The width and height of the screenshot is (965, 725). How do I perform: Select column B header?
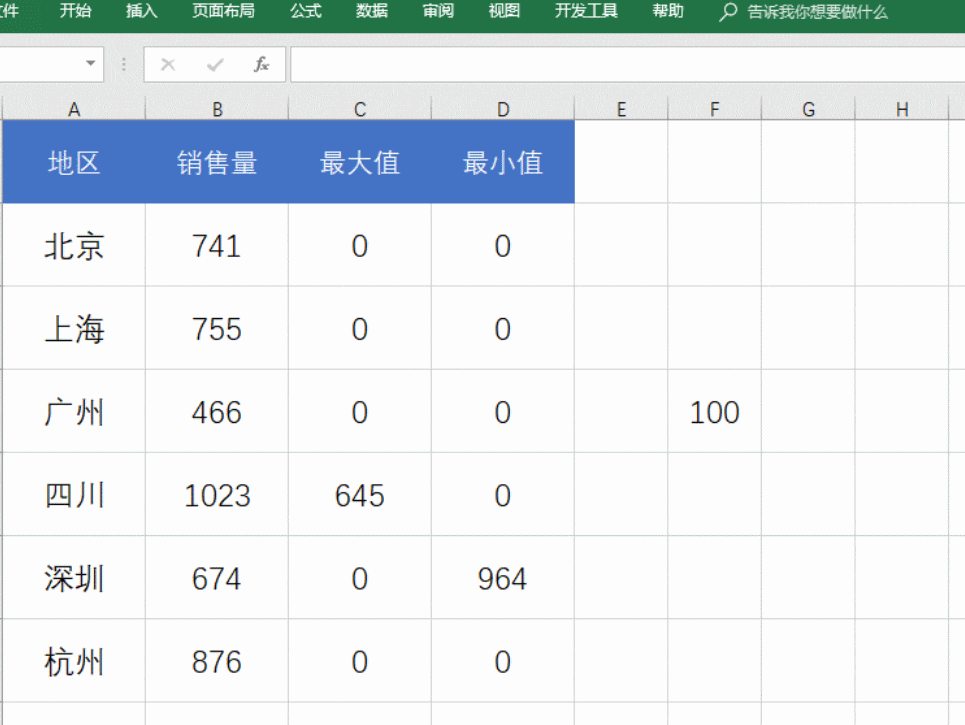pyautogui.click(x=217, y=109)
